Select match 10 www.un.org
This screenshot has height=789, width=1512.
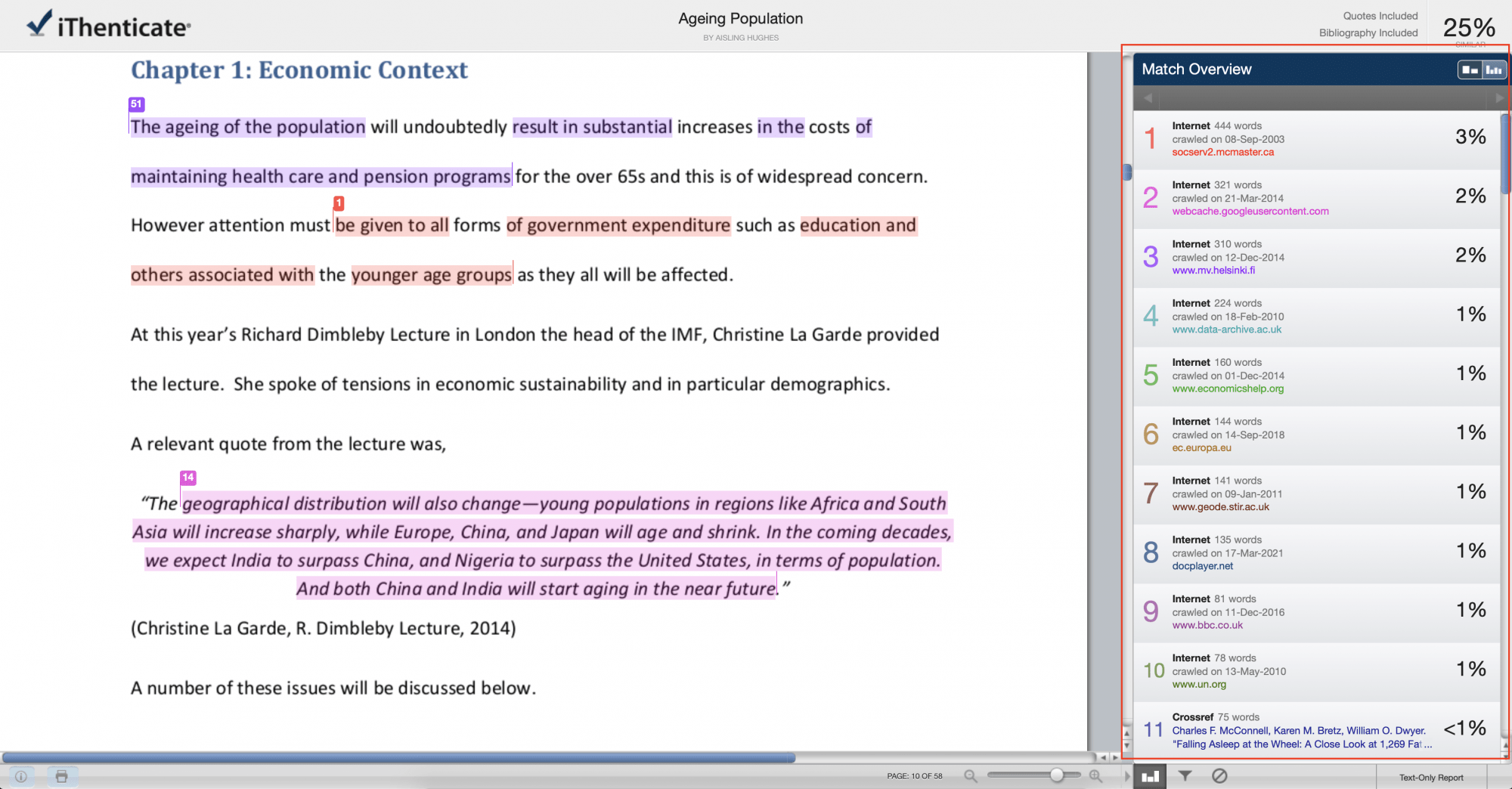pyautogui.click(x=1317, y=672)
